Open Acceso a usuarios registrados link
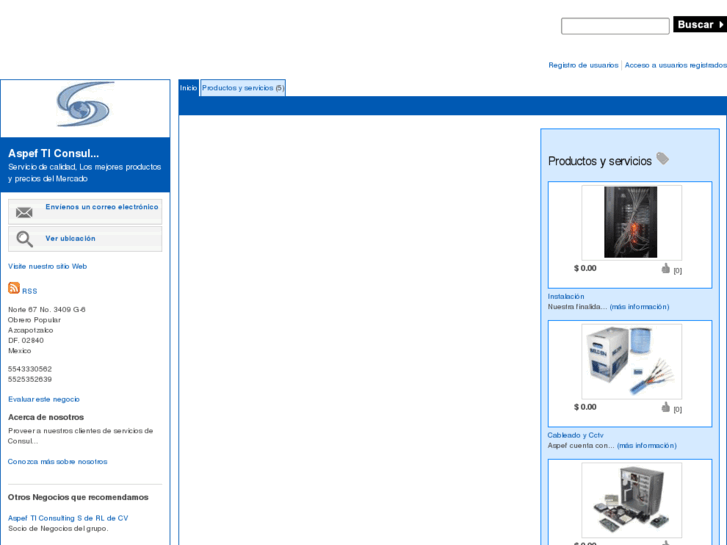This screenshot has height=545, width=727. [x=676, y=65]
